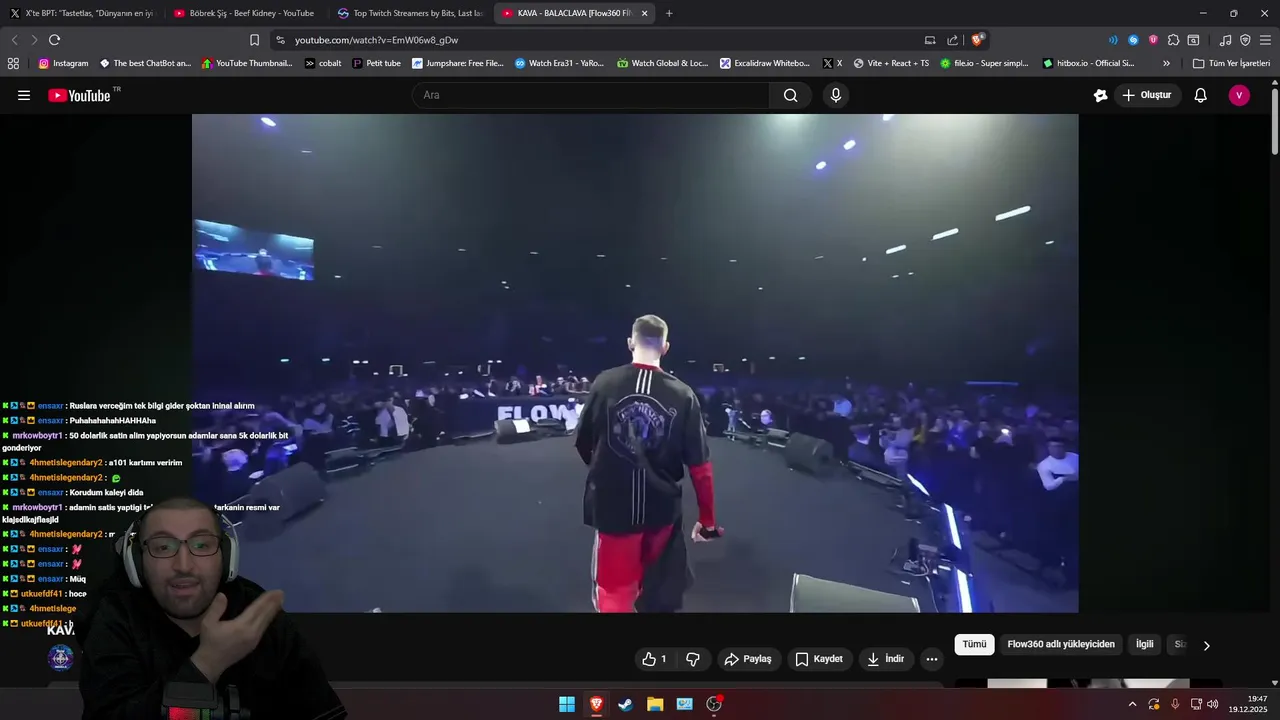Open Steam from the taskbar
Screen dimensions: 1280x720
click(x=625, y=704)
